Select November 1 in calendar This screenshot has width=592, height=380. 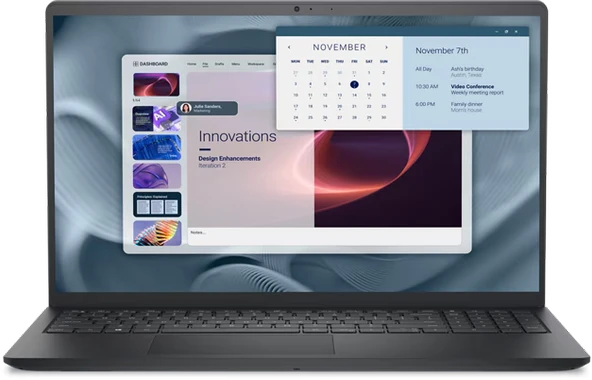pyautogui.click(x=369, y=73)
